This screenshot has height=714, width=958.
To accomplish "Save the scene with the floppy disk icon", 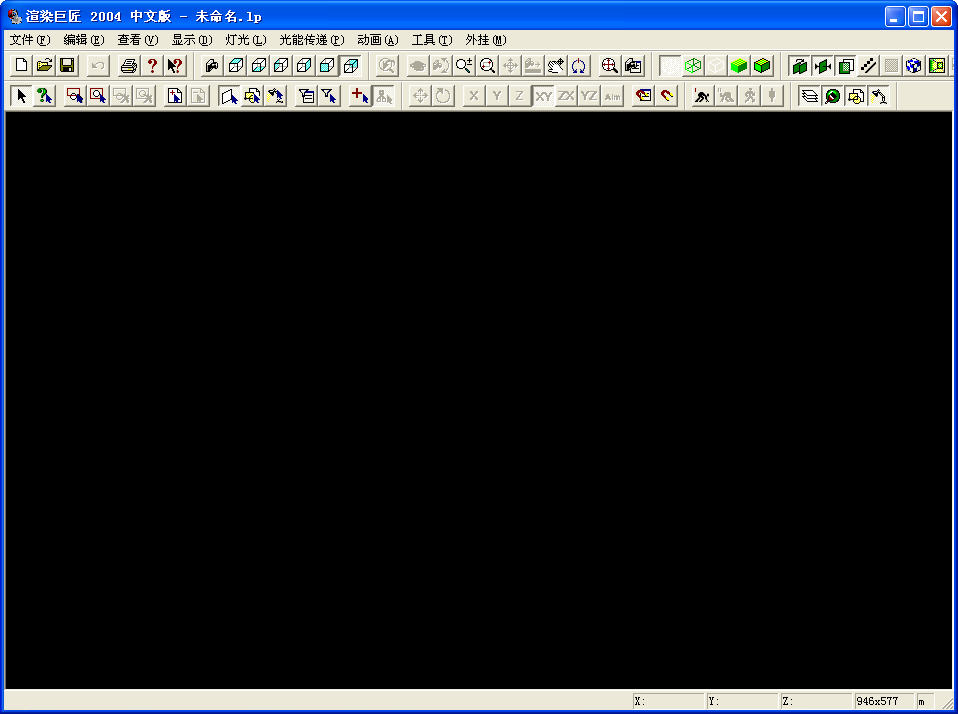I will point(67,66).
